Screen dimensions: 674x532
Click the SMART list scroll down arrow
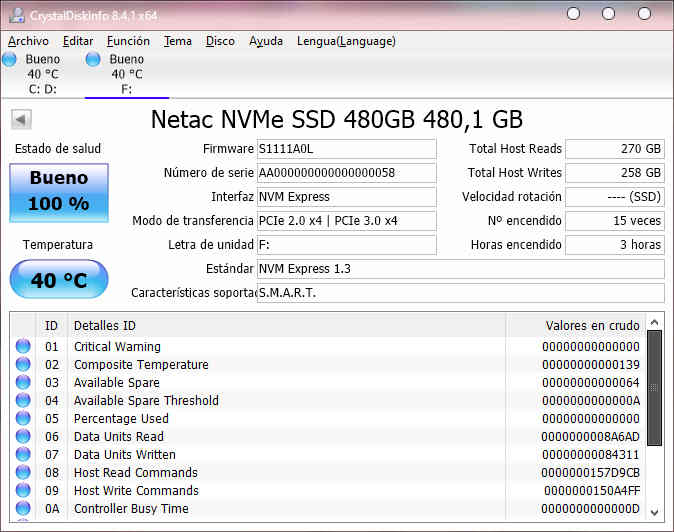coord(655,512)
